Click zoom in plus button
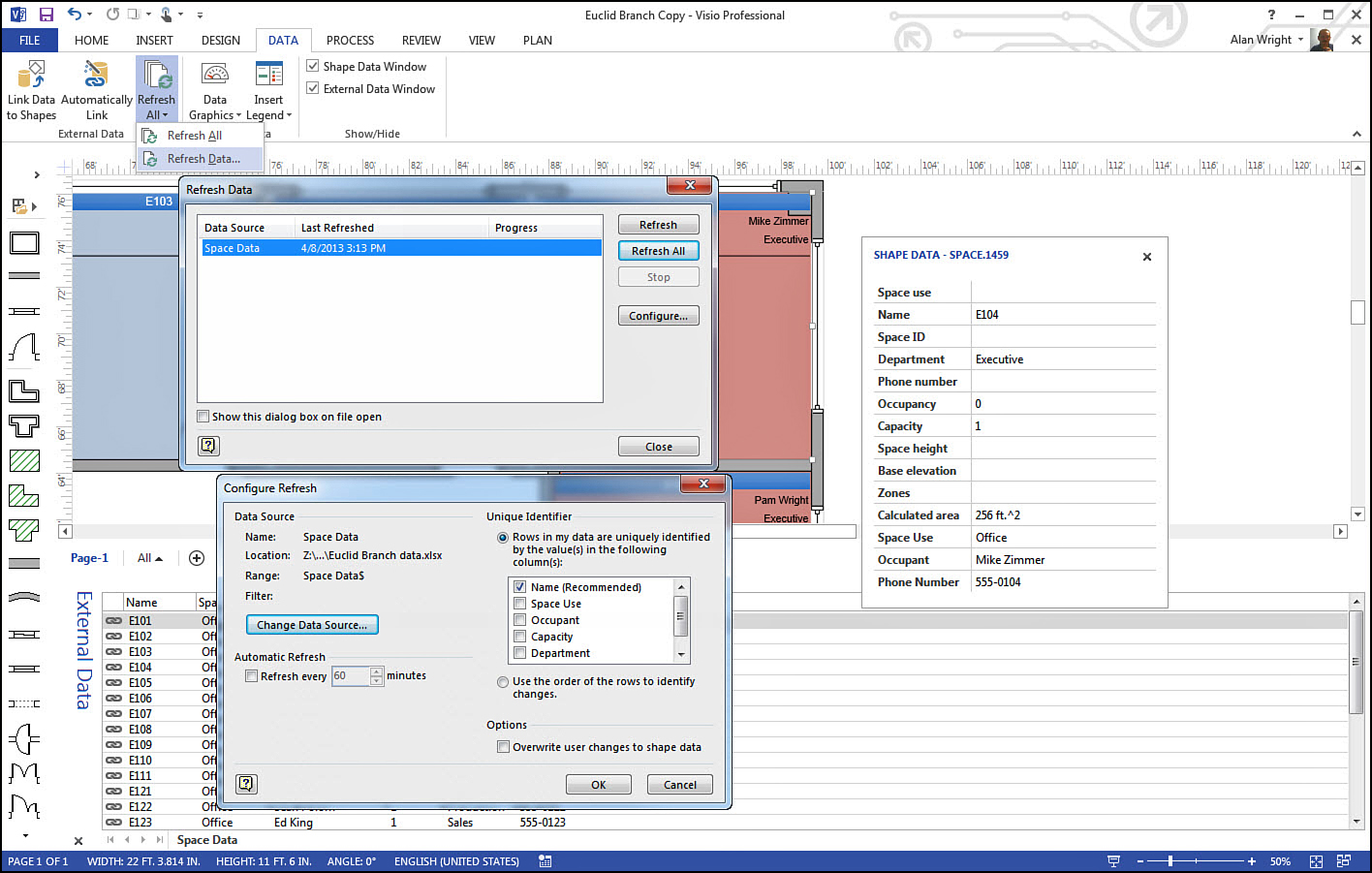 pyautogui.click(x=1252, y=861)
